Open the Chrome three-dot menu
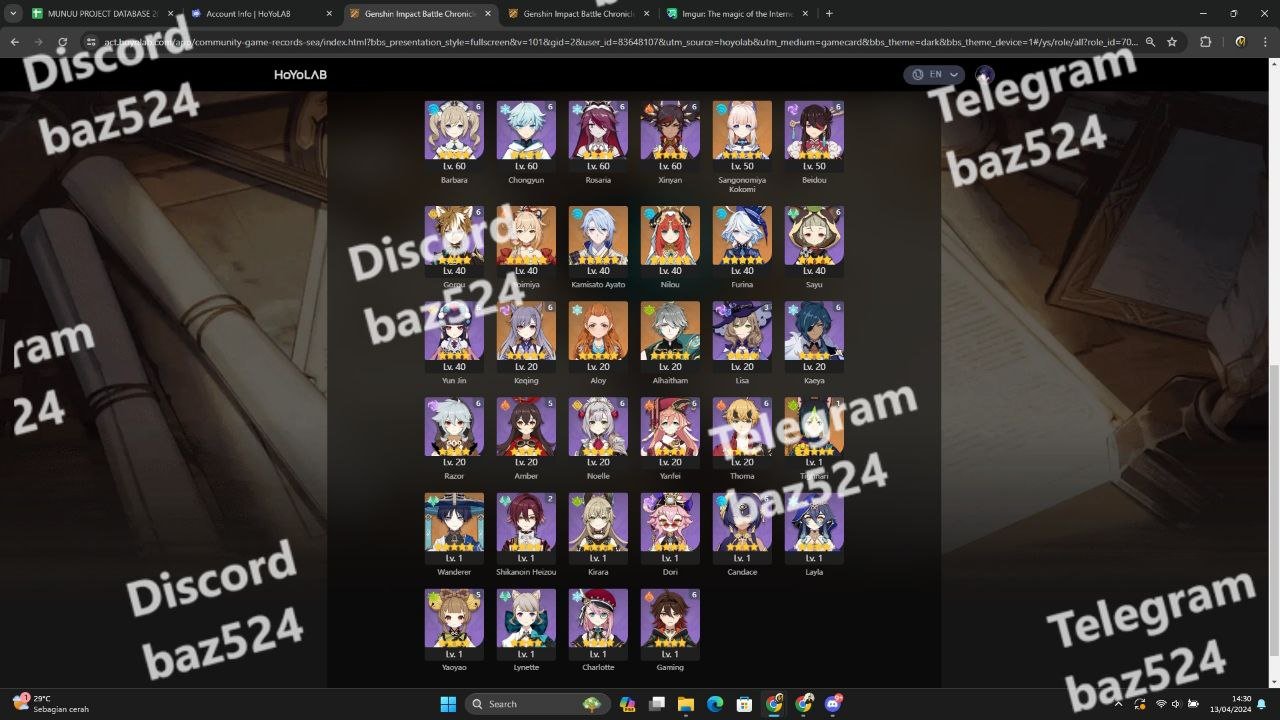The width and height of the screenshot is (1280, 720). (1266, 42)
